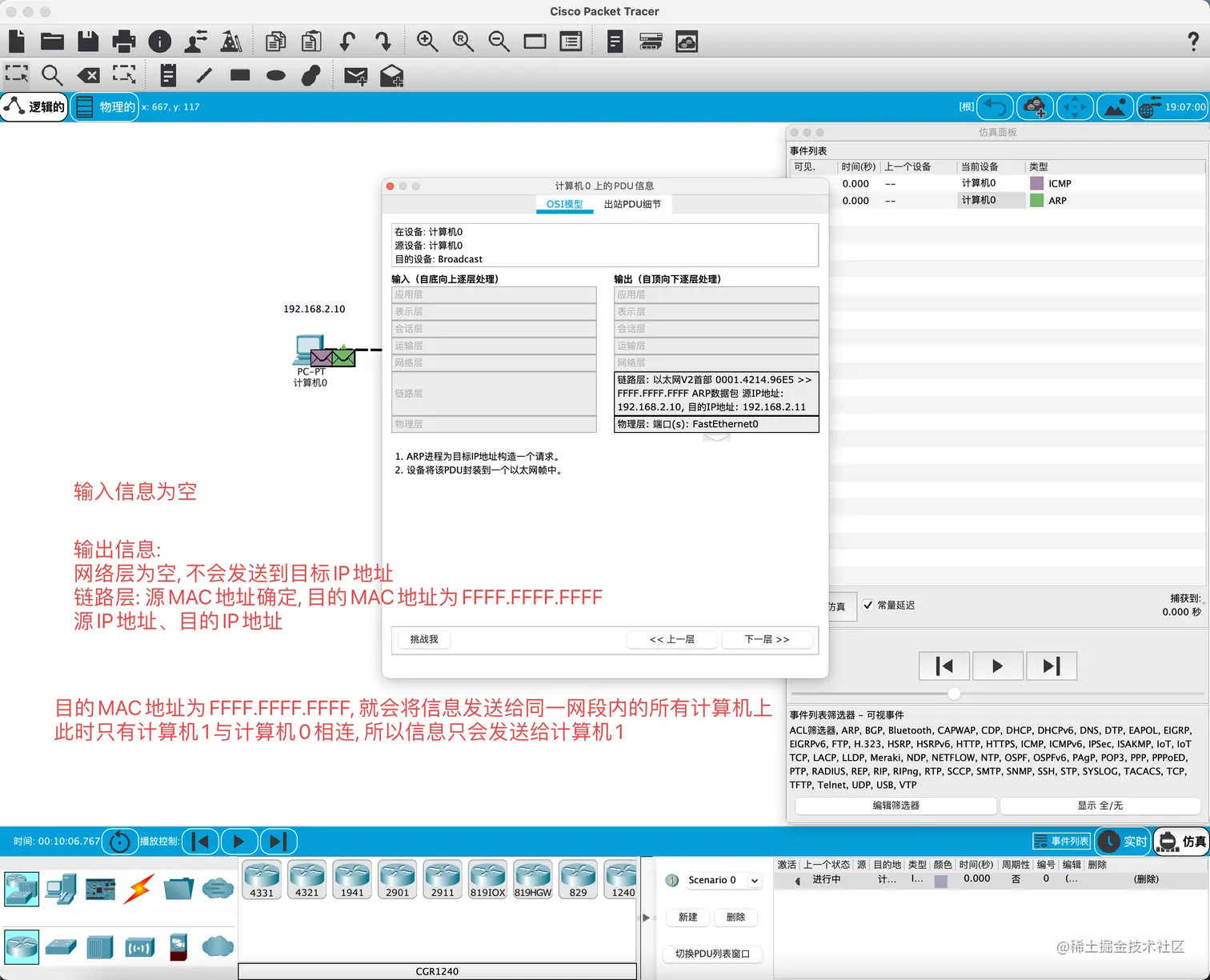
Task: Open the OSI模型 tab
Action: click(564, 204)
